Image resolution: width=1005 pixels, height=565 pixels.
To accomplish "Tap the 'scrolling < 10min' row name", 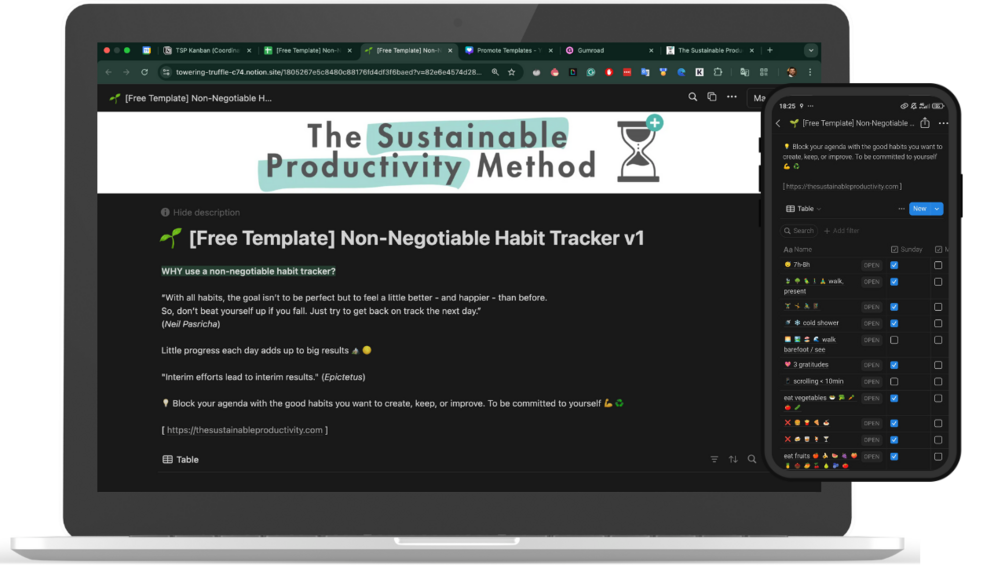I will [x=818, y=381].
